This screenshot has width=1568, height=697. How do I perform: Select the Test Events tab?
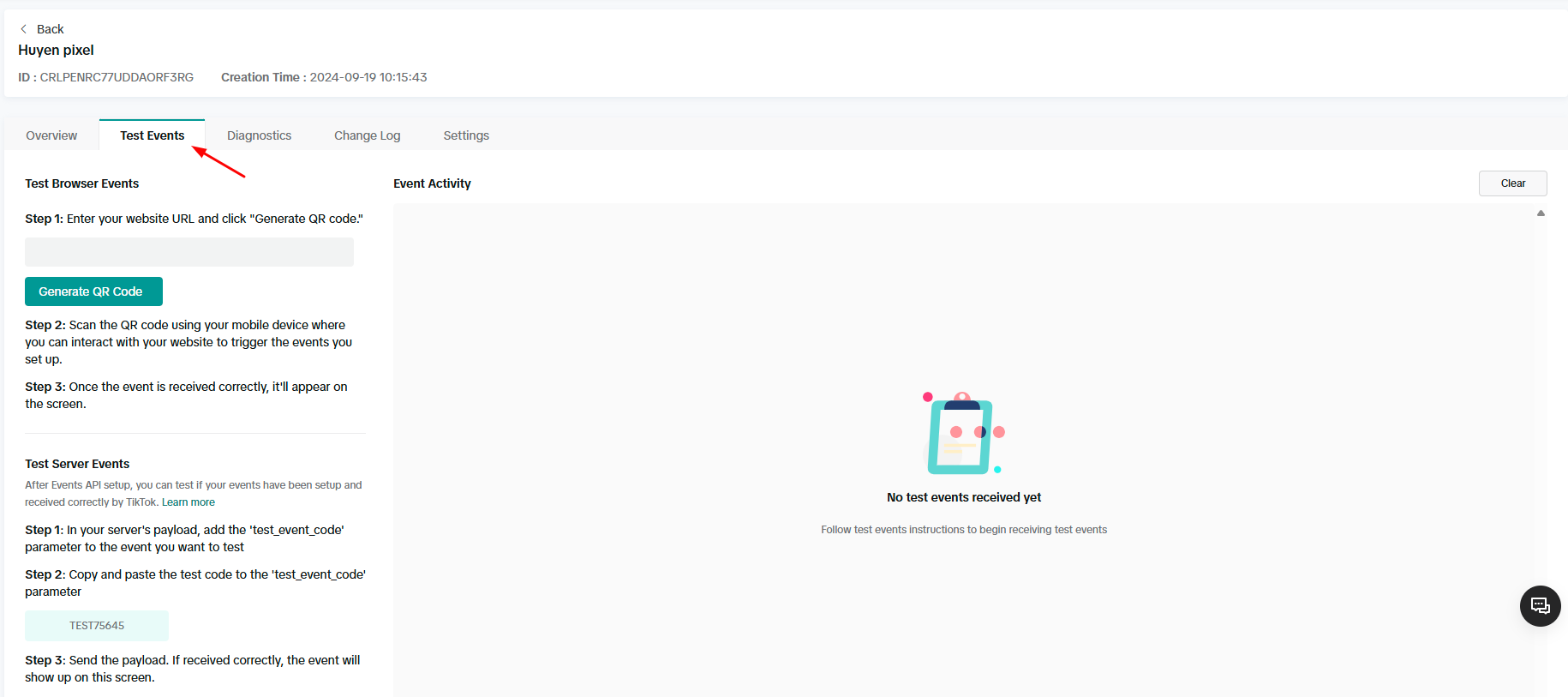(x=152, y=135)
